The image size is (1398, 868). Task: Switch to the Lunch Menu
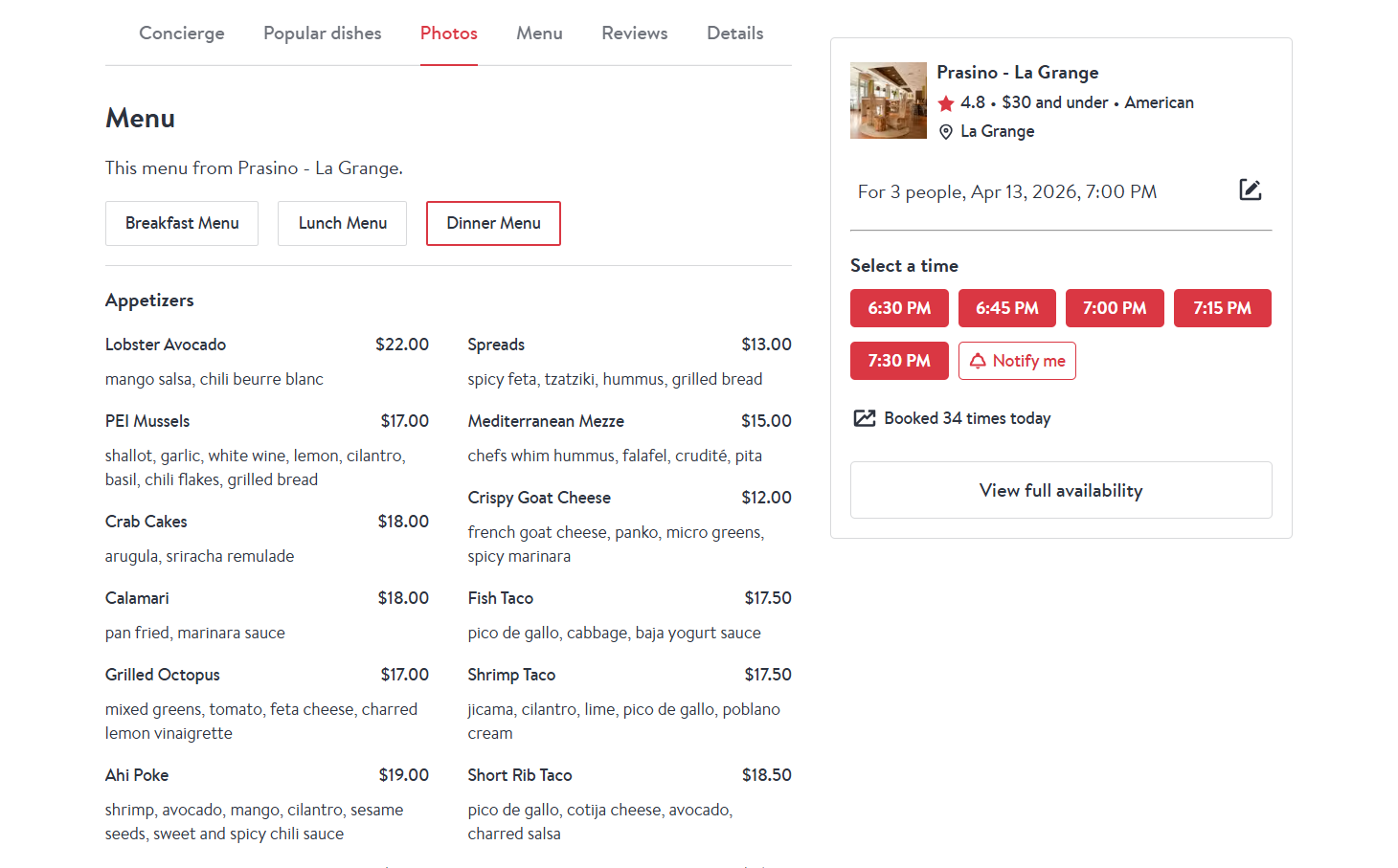coord(342,223)
